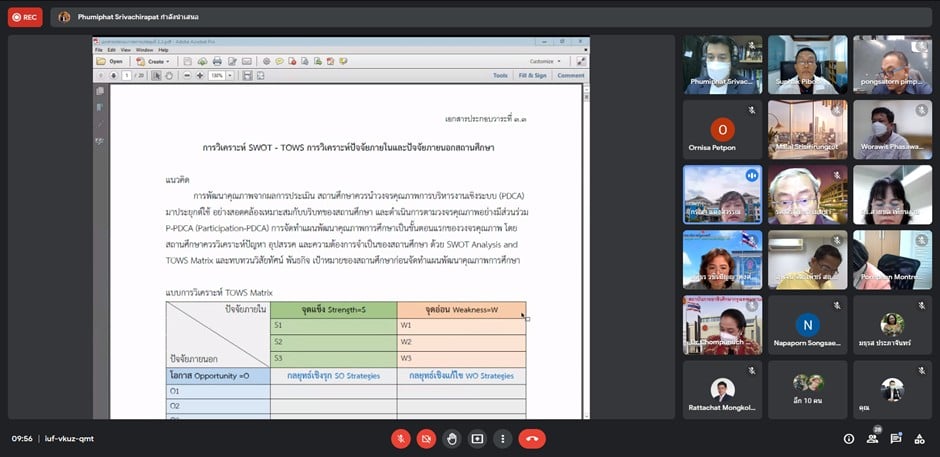Image resolution: width=940 pixels, height=457 pixels.
Task: Click the Acrobat zoom out minus icon
Action: (x=186, y=75)
